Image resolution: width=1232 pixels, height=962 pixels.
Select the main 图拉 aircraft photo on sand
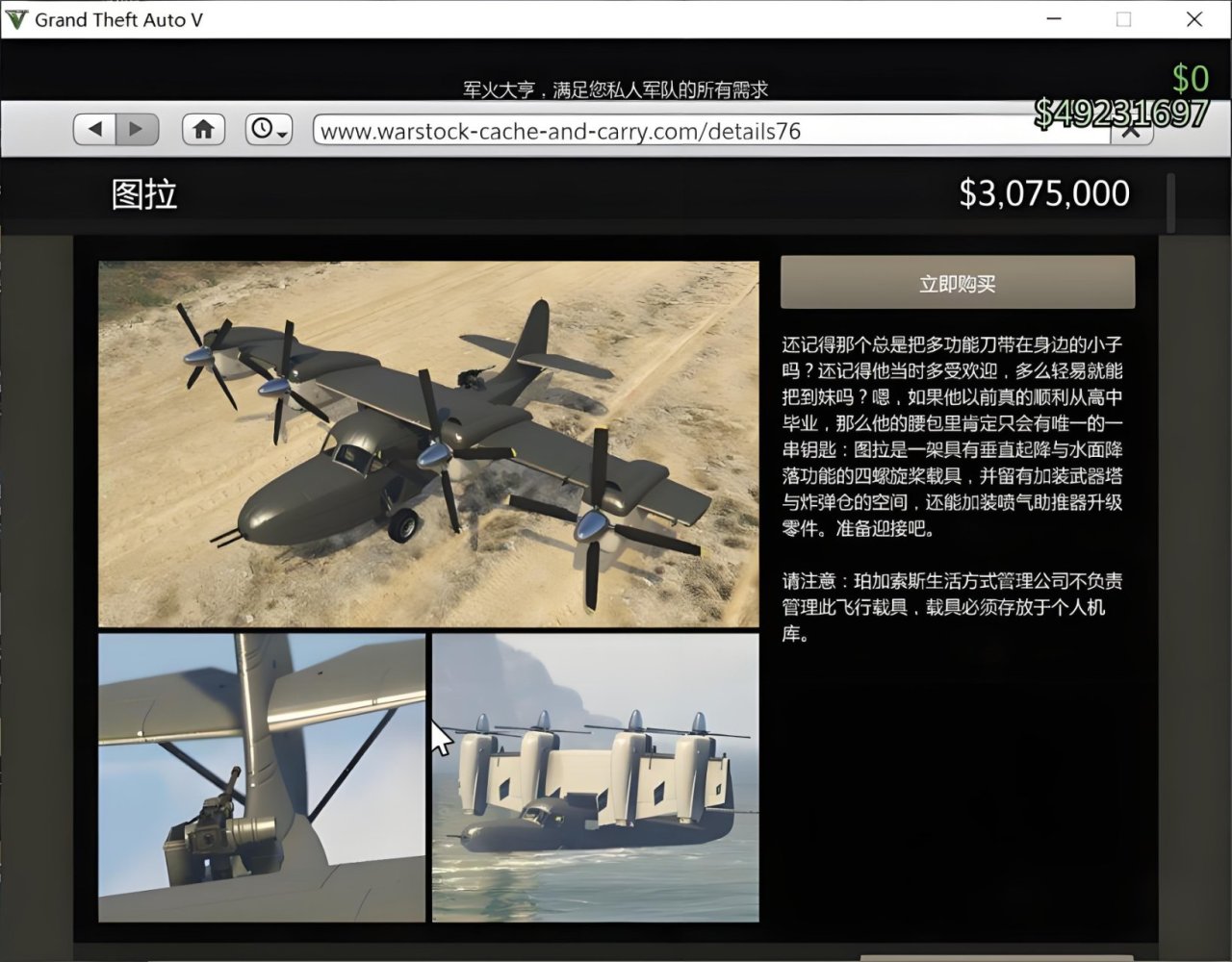428,444
